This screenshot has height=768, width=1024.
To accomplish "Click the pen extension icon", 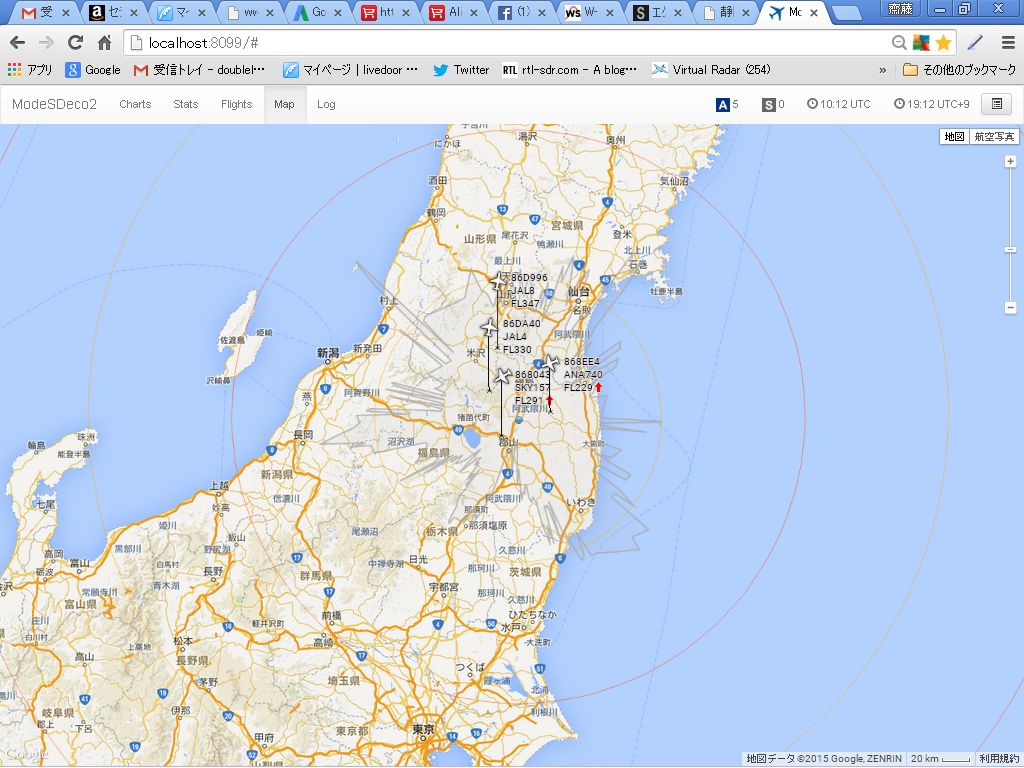I will 975,43.
